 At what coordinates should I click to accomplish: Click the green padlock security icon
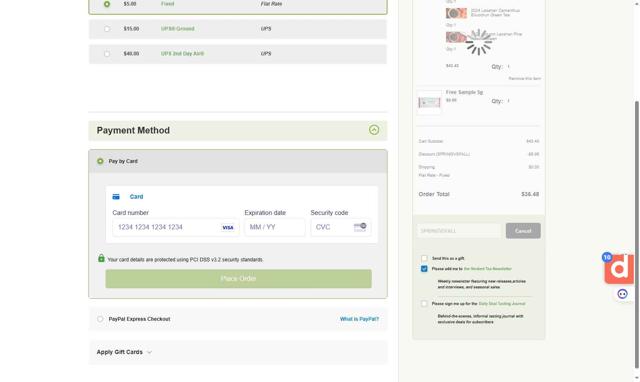coord(101,258)
